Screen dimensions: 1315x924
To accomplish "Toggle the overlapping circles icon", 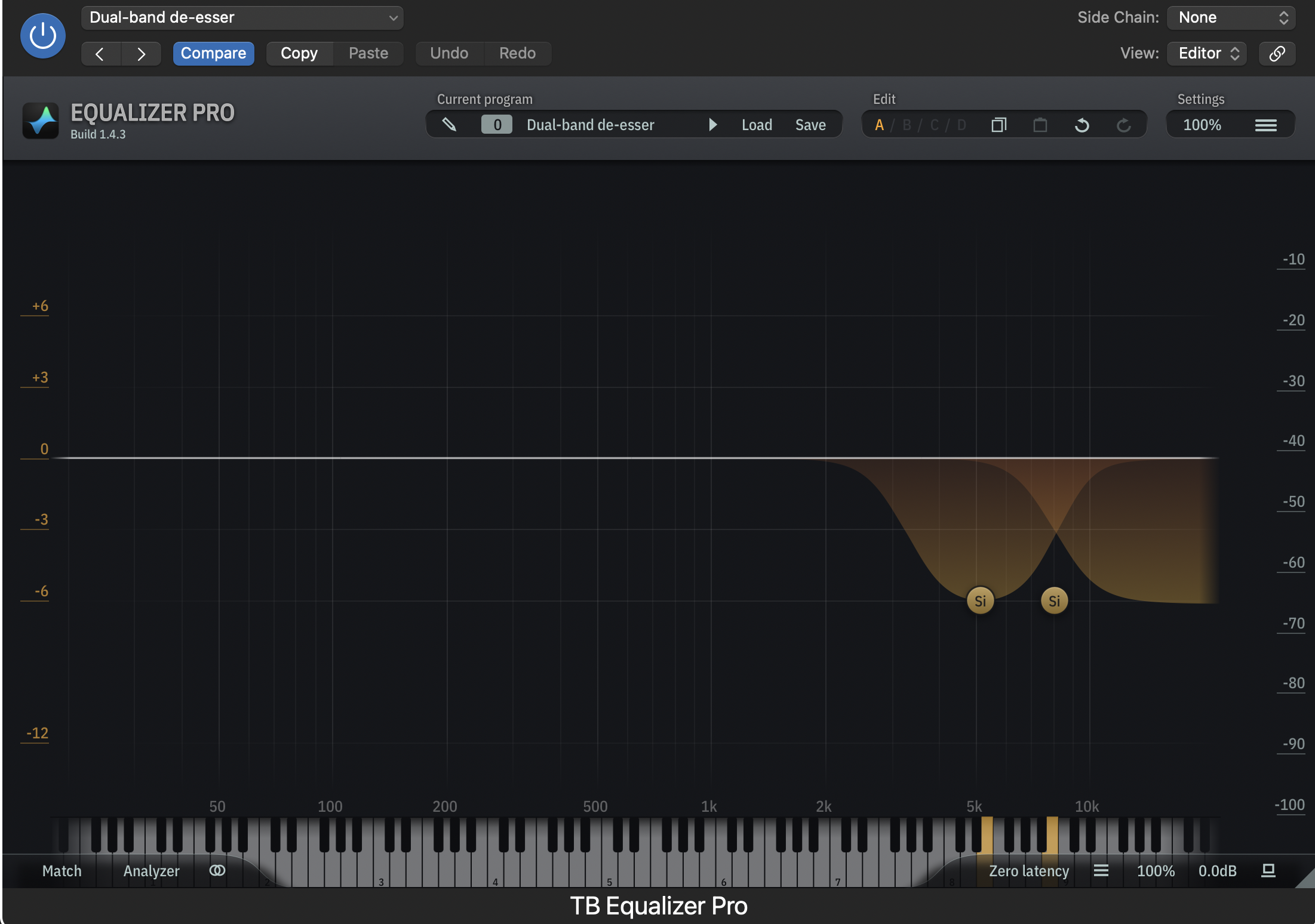I will click(217, 870).
